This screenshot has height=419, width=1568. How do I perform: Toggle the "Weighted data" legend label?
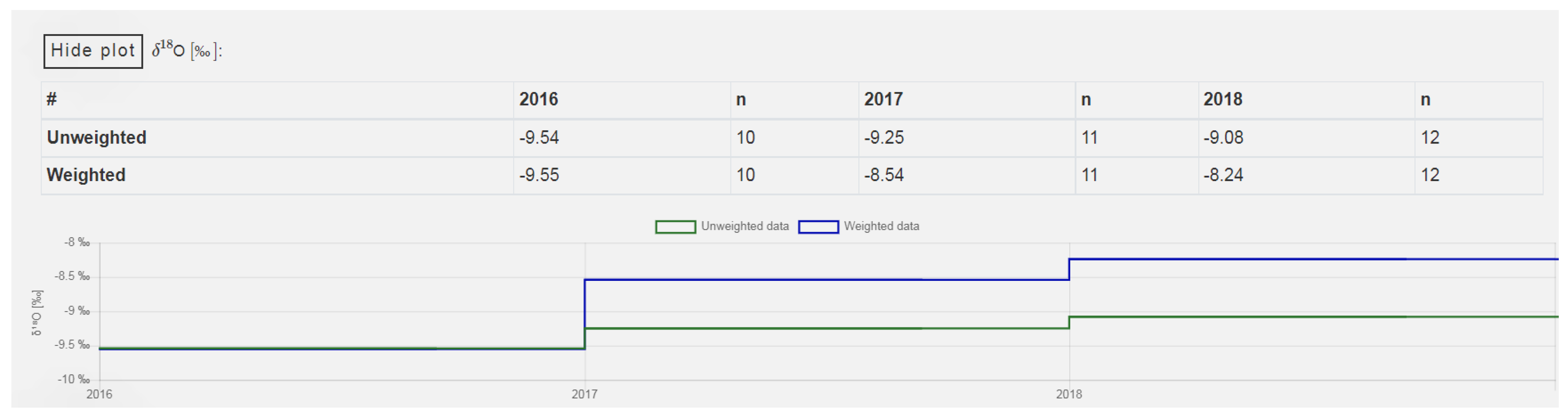coord(881,227)
